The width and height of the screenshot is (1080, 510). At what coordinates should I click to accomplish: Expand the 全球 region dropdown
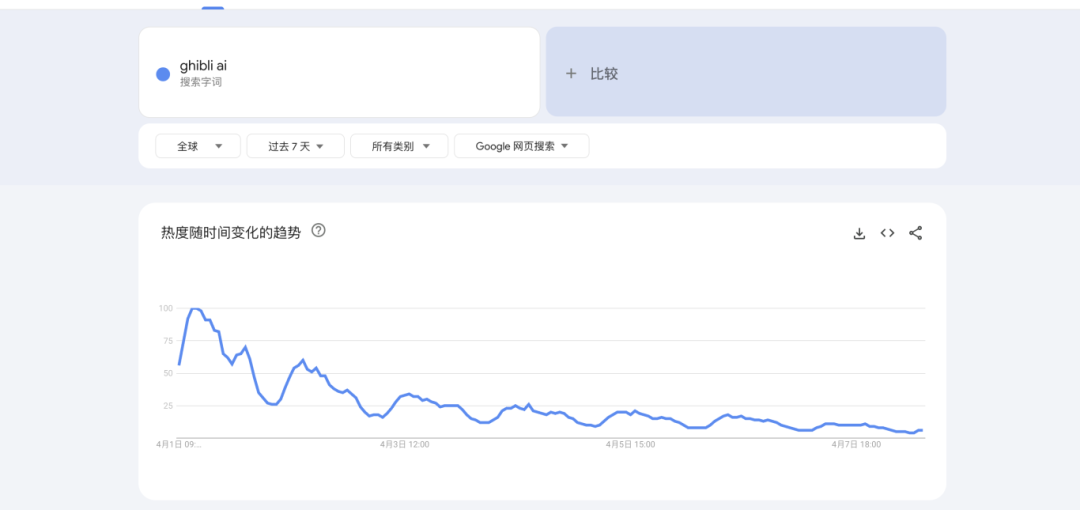[198, 146]
